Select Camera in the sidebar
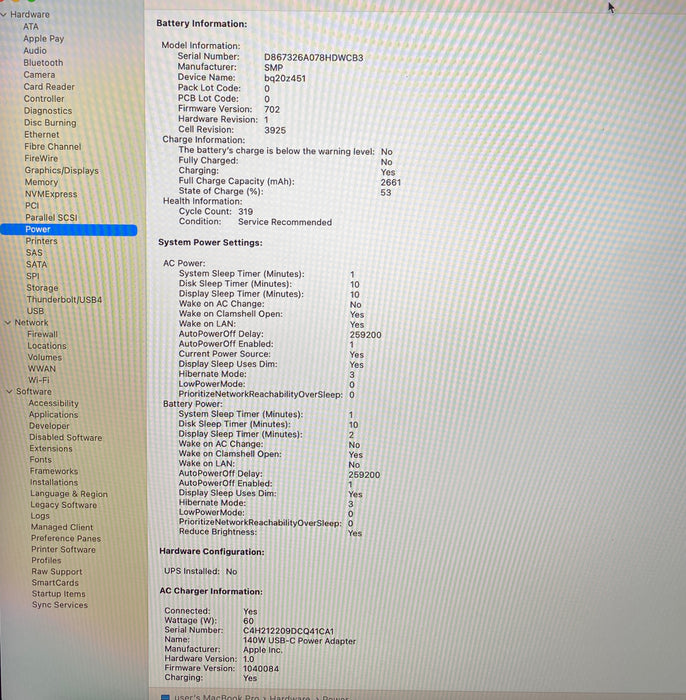 tap(39, 75)
